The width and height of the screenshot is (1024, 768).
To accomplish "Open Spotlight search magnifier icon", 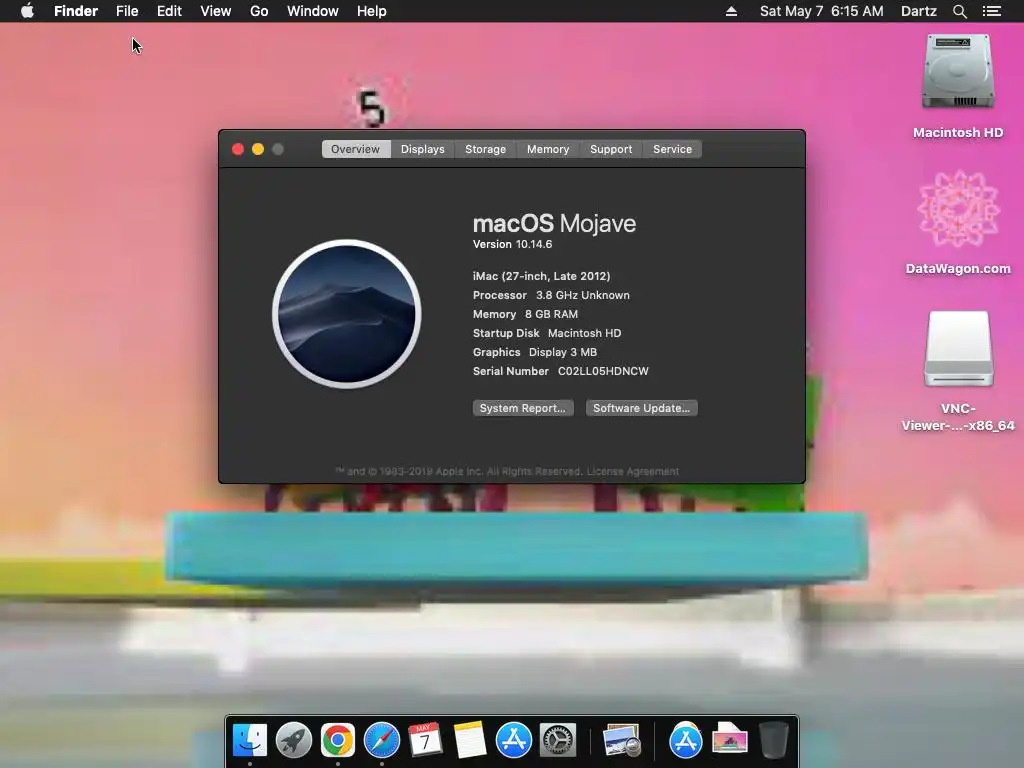I will click(x=959, y=11).
